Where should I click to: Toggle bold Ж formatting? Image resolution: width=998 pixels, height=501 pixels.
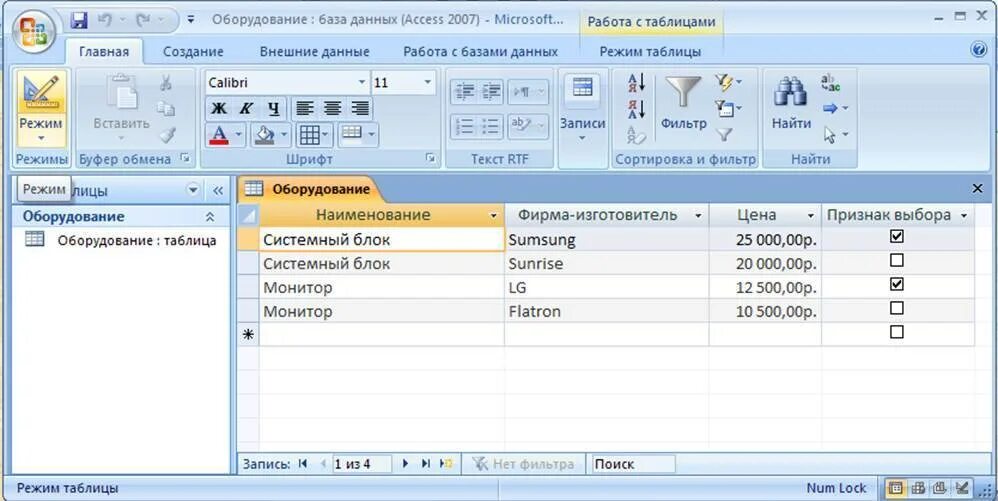[218, 108]
